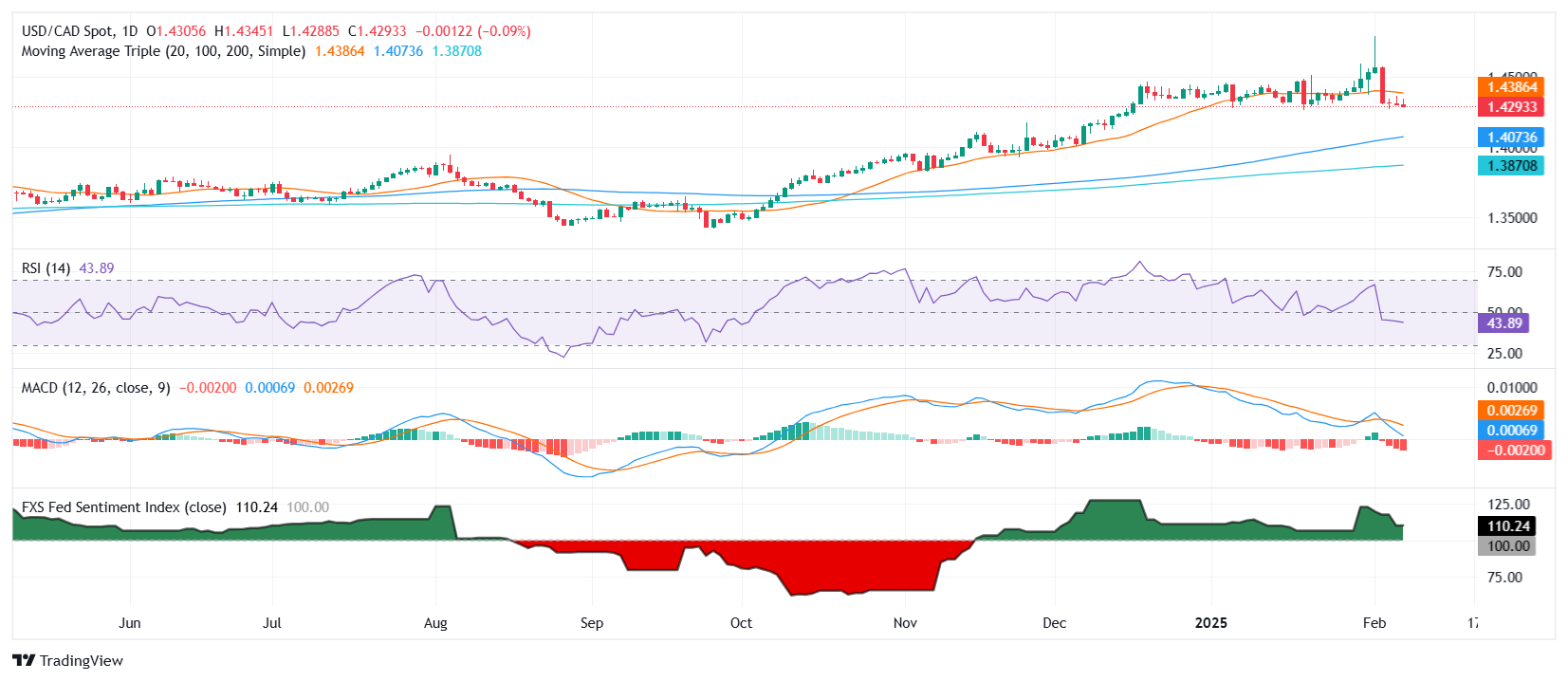Select the USD/CAD Spot chart title
Screen dimensions: 1568x681
pos(80,31)
